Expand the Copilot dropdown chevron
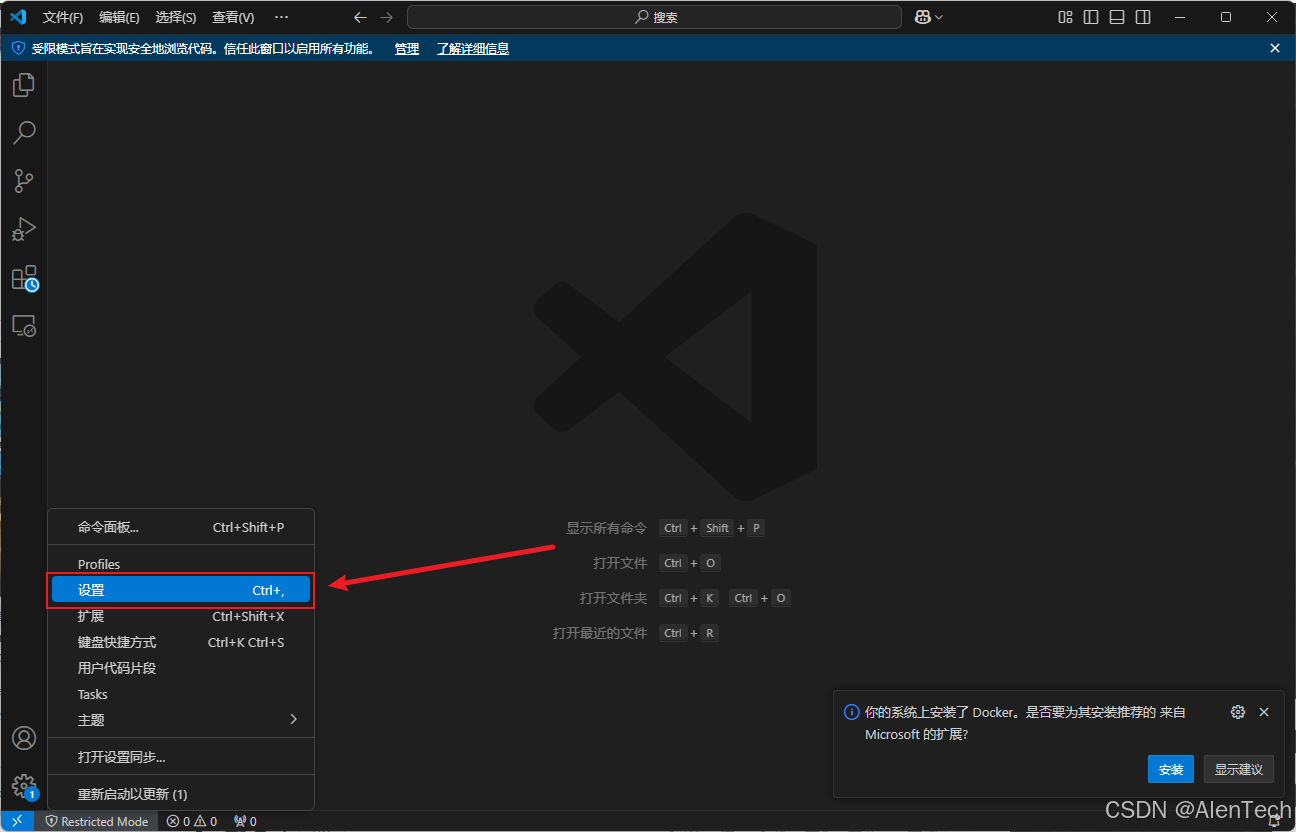 point(939,17)
